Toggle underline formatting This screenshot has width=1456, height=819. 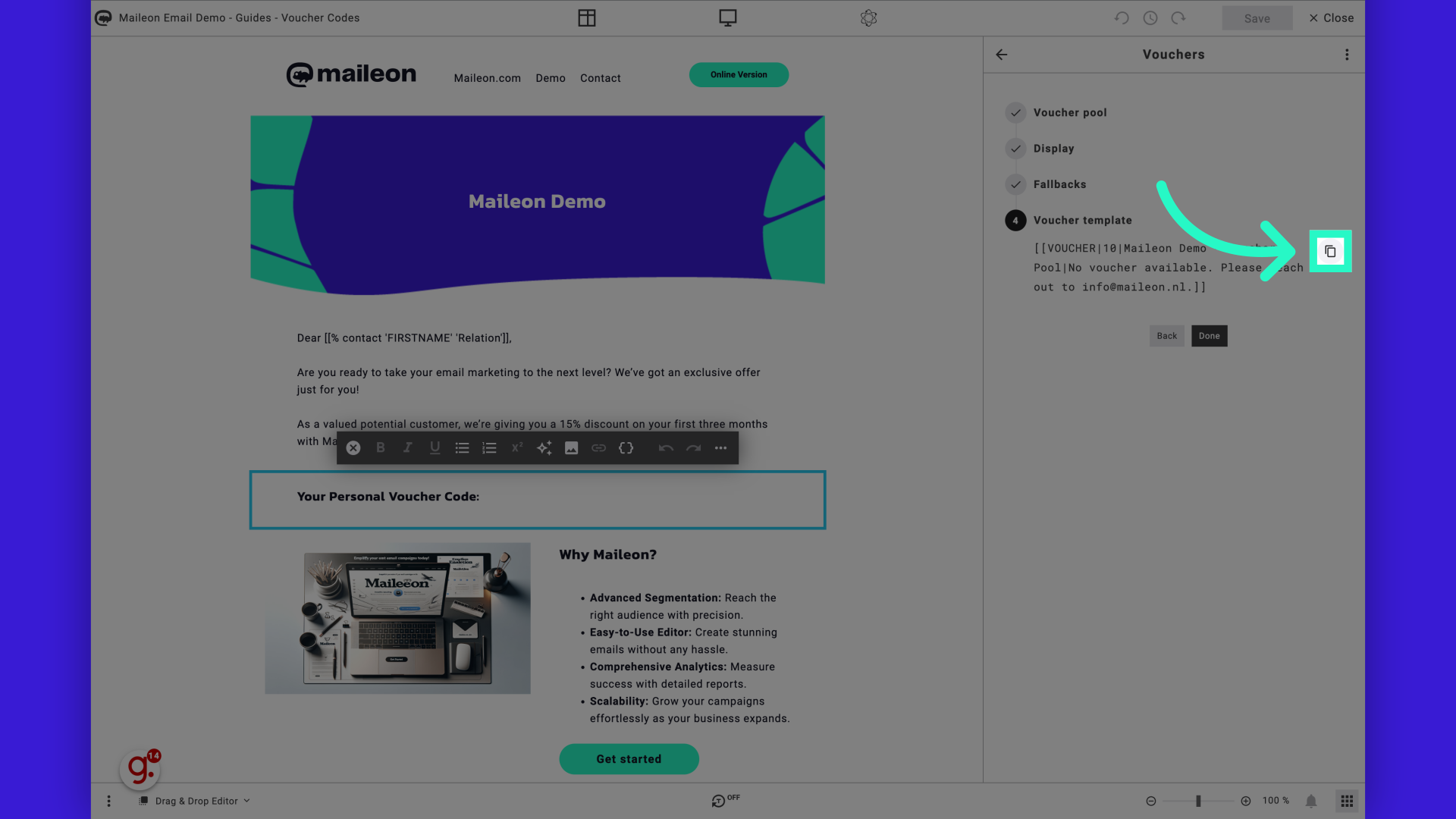pos(435,448)
